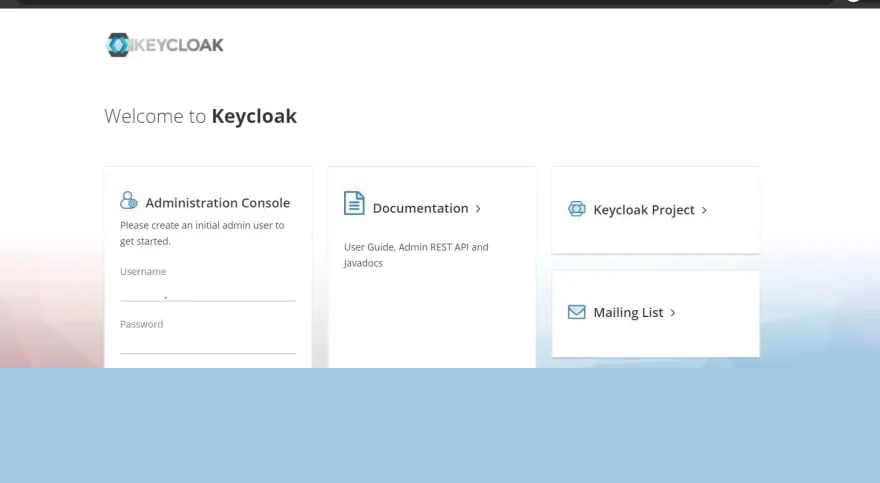
Task: Click the 'Welcome to Keycloak' heading
Action: [x=200, y=116]
